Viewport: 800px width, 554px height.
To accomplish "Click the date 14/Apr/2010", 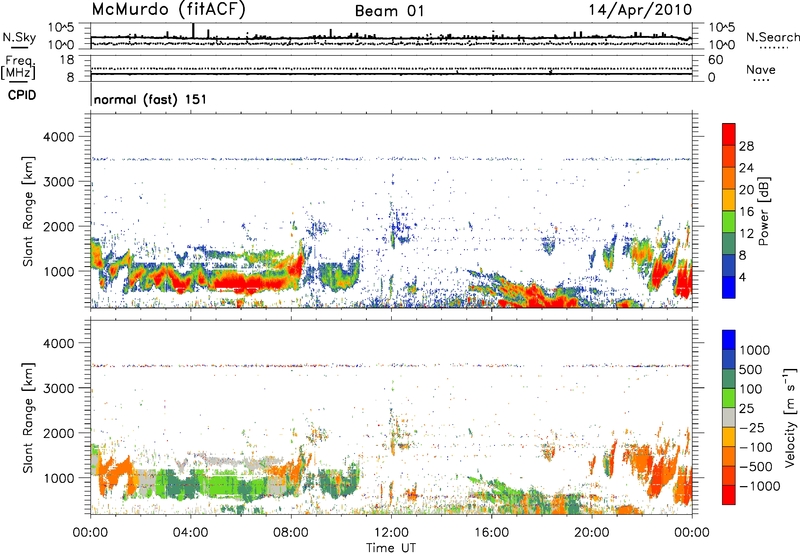I will point(640,10).
